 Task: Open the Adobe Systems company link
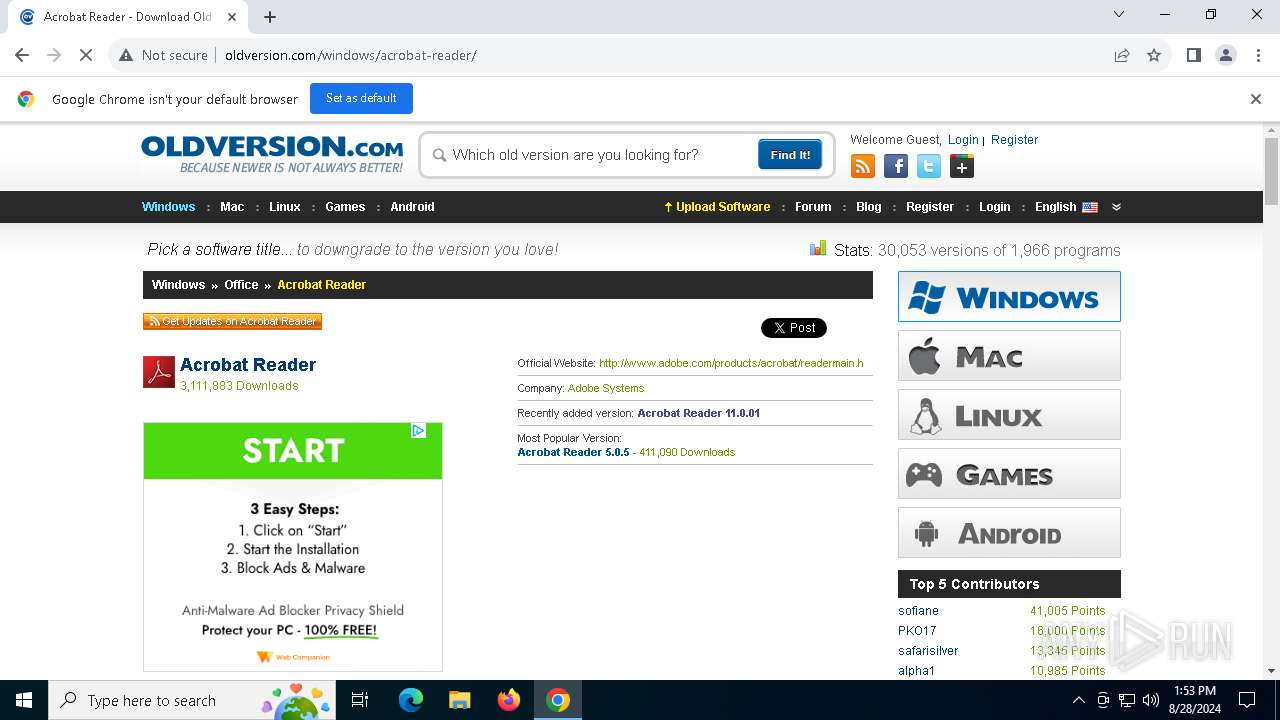[606, 388]
